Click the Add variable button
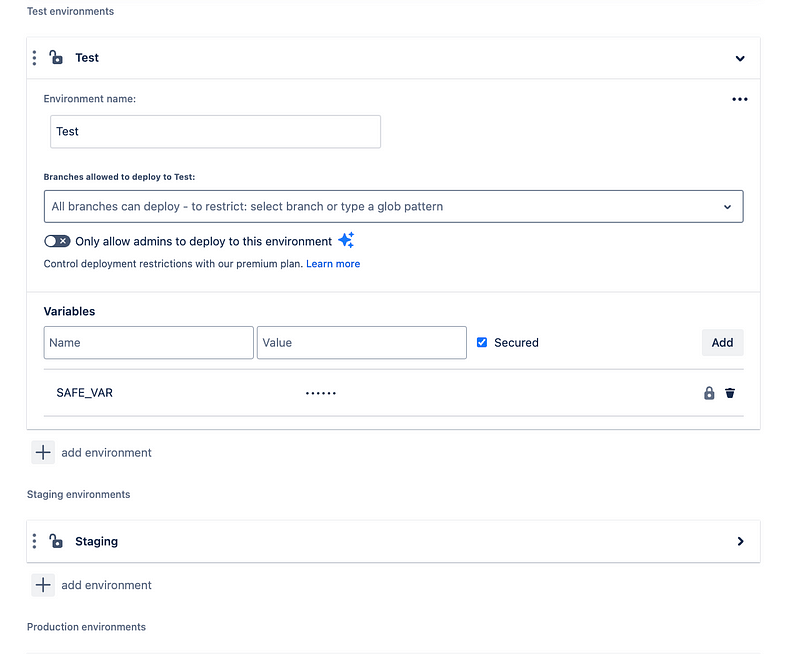800x654 pixels. pos(722,342)
